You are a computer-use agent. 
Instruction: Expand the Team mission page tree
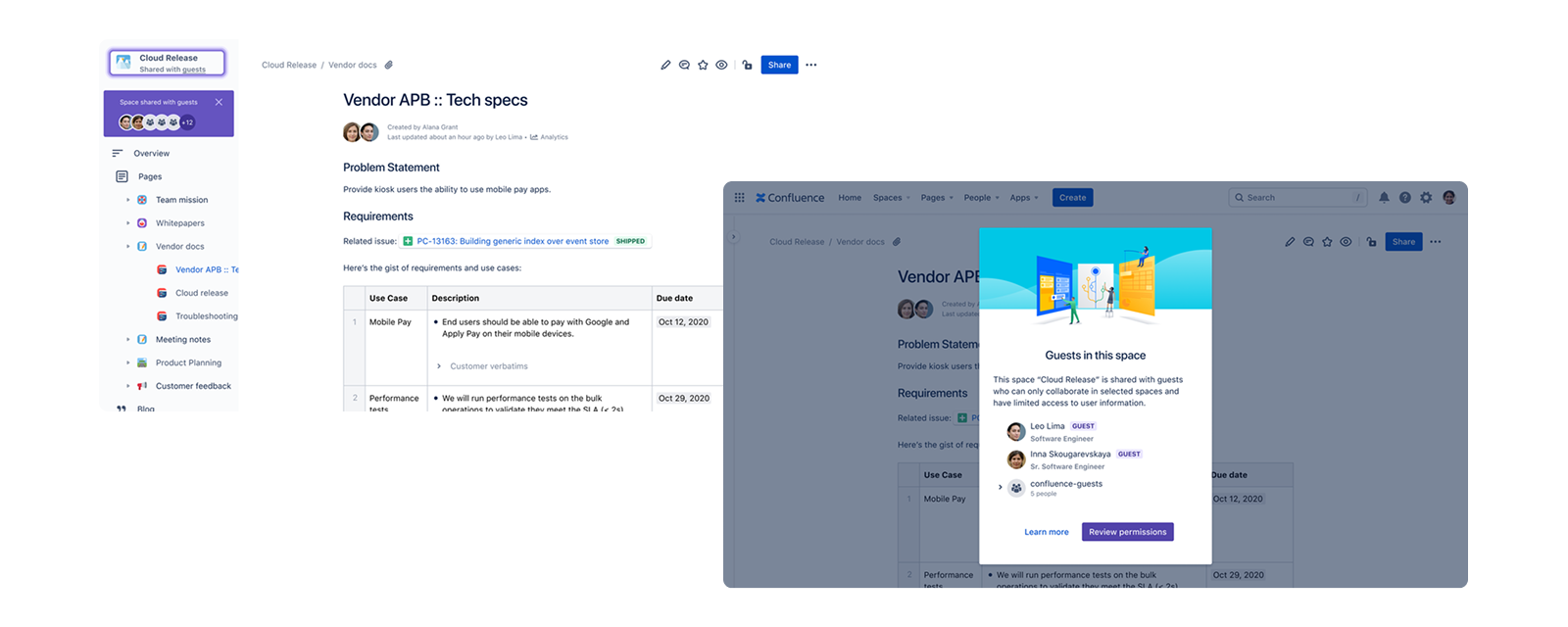pyautogui.click(x=127, y=200)
